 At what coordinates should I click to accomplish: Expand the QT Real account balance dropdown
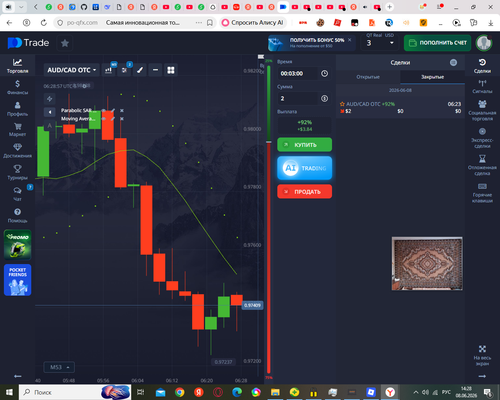380,43
